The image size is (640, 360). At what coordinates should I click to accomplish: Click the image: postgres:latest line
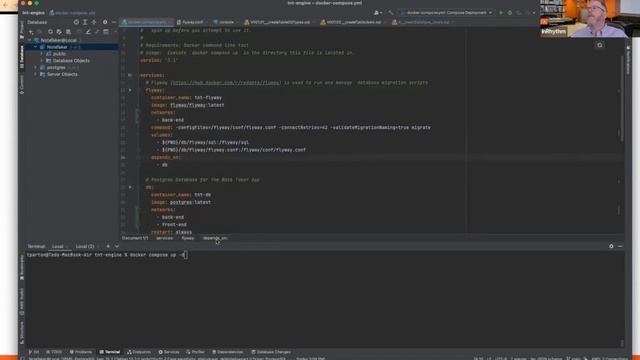pos(181,202)
